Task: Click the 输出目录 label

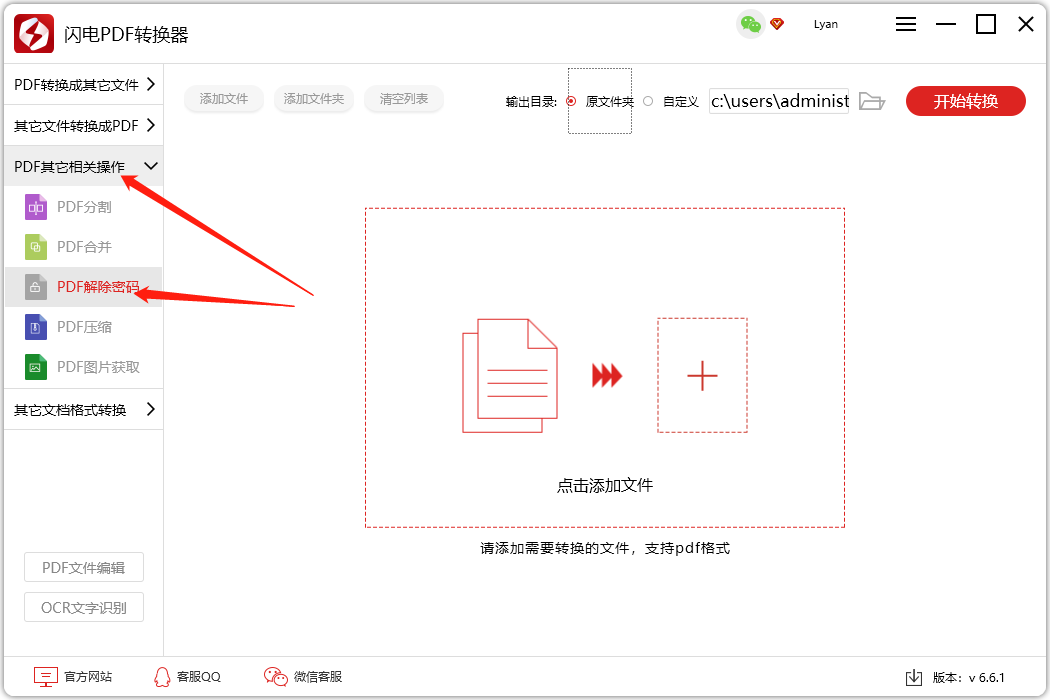Action: [531, 102]
